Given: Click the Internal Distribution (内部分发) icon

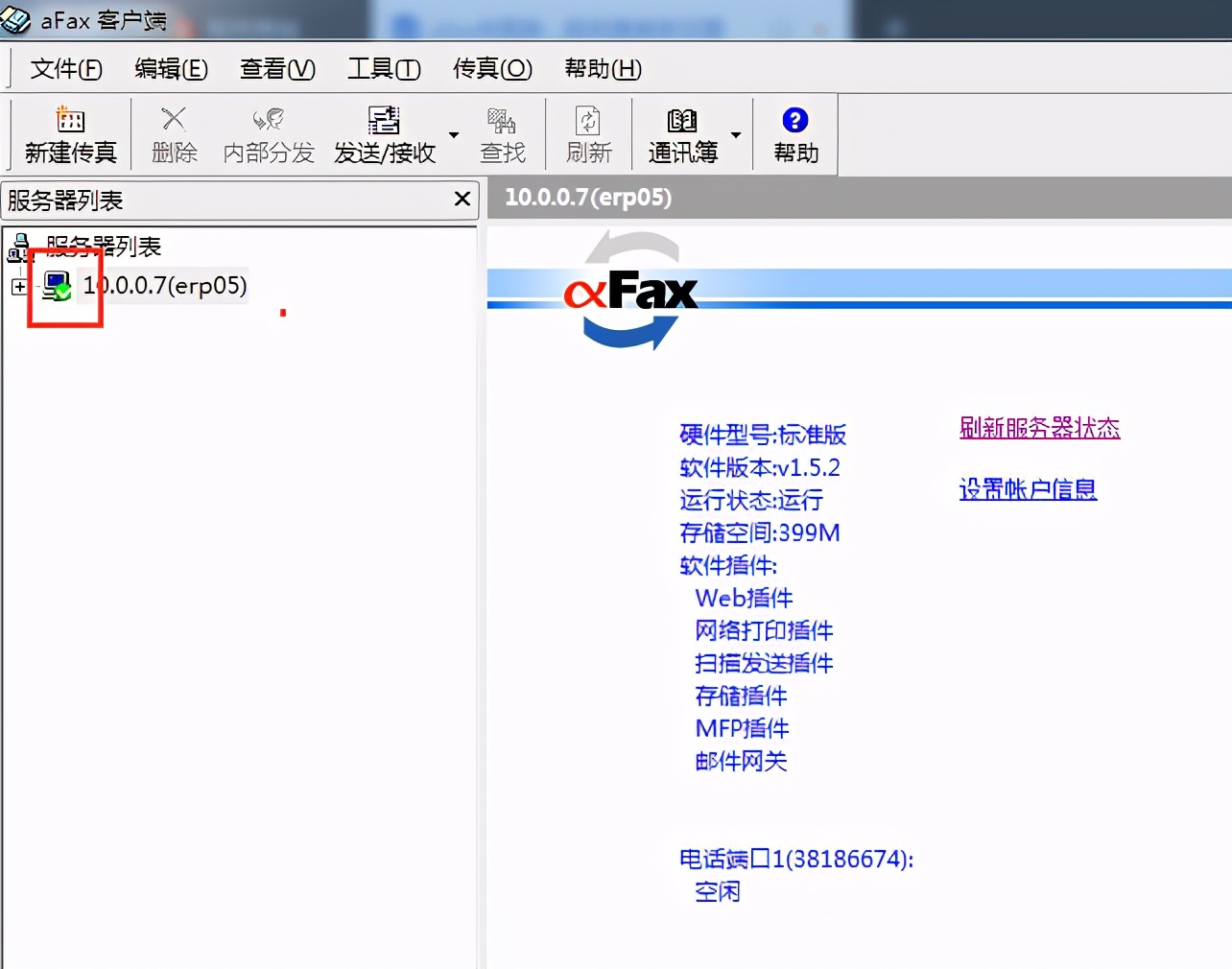Looking at the screenshot, I should click(x=269, y=119).
